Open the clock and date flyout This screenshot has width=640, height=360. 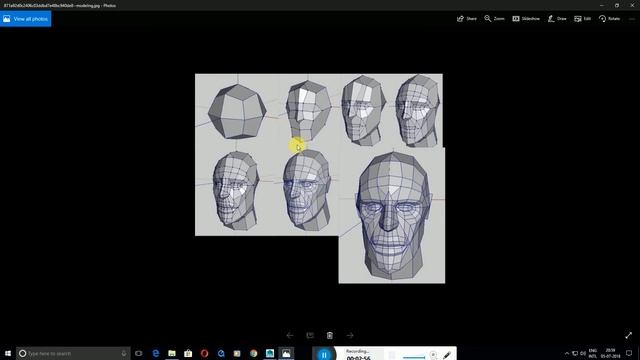(610, 353)
